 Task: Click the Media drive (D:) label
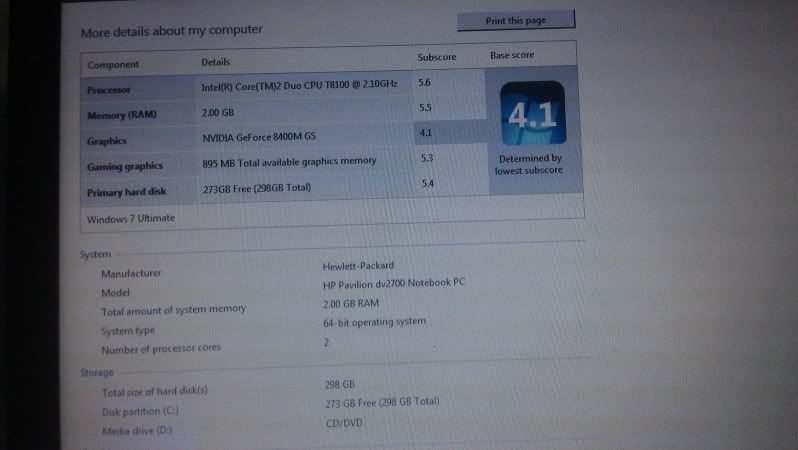[137, 431]
